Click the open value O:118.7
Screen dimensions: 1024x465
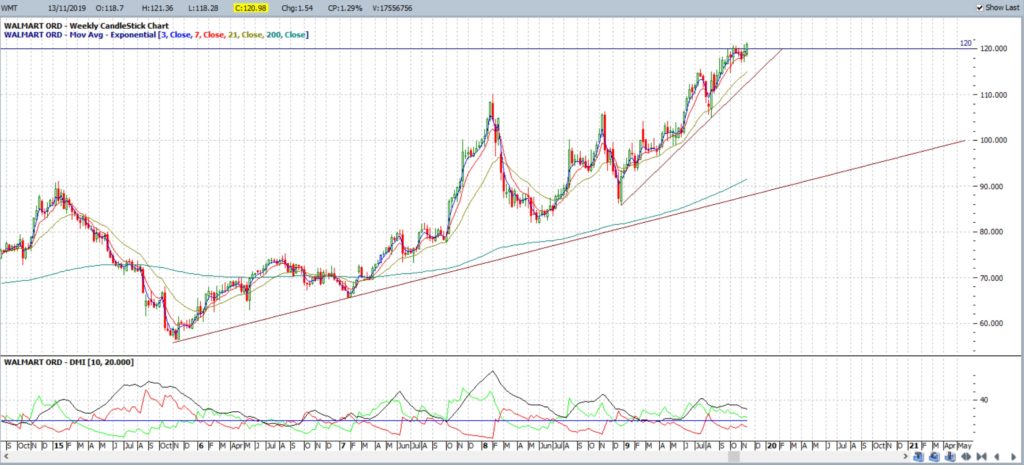[110, 7]
